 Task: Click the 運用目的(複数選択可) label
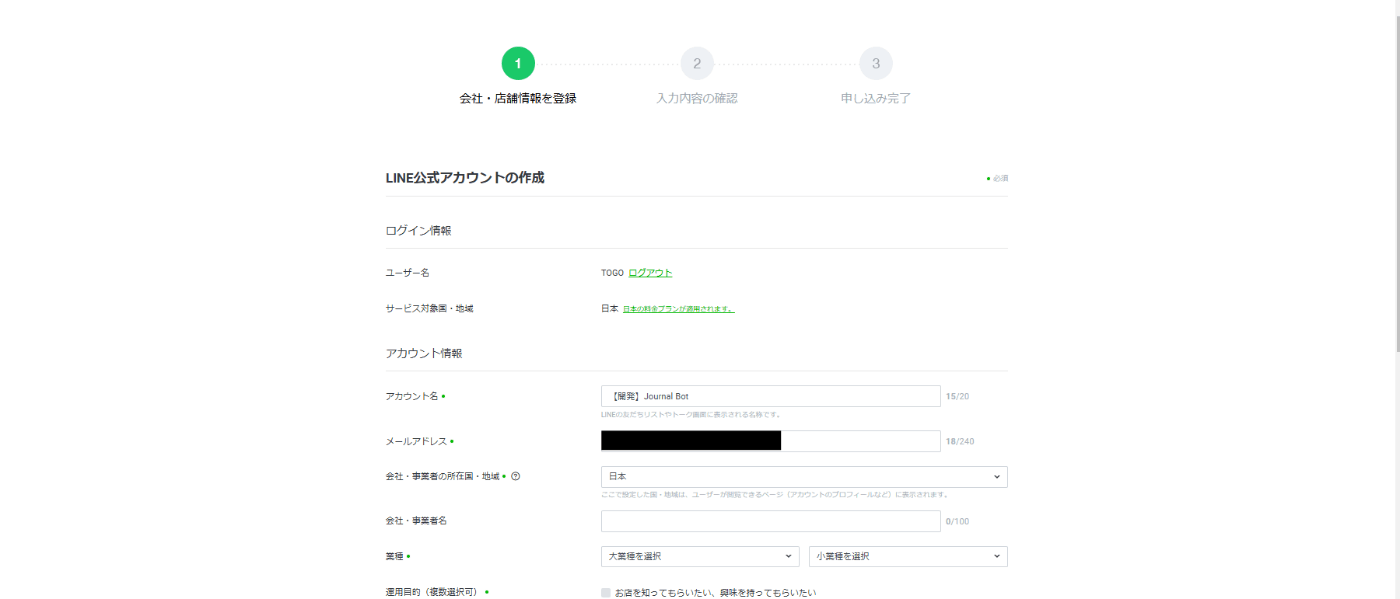(435, 592)
